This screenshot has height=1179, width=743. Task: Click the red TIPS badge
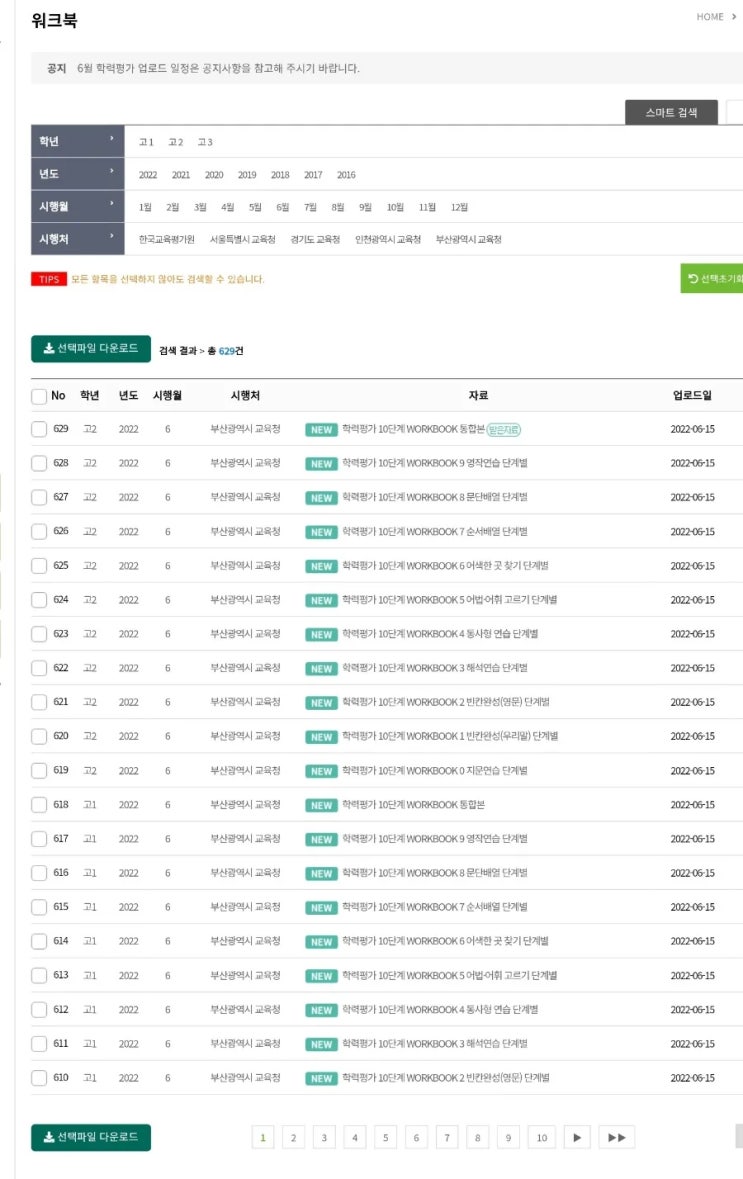click(x=49, y=279)
